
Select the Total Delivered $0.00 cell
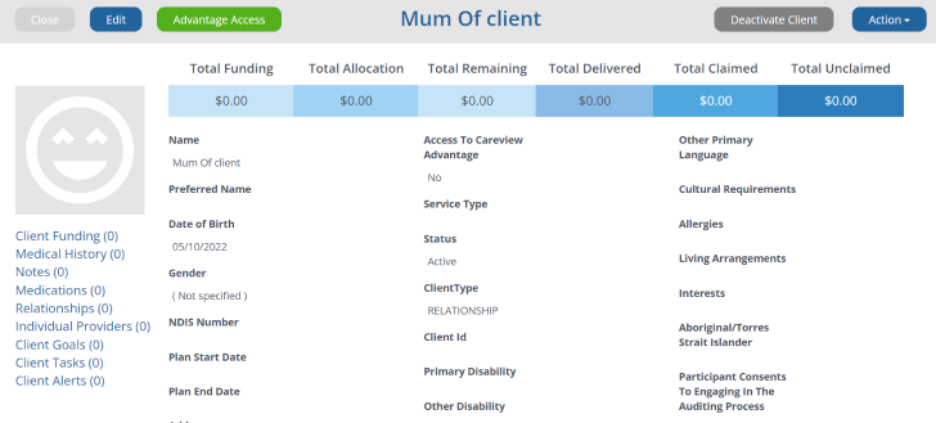tap(594, 101)
